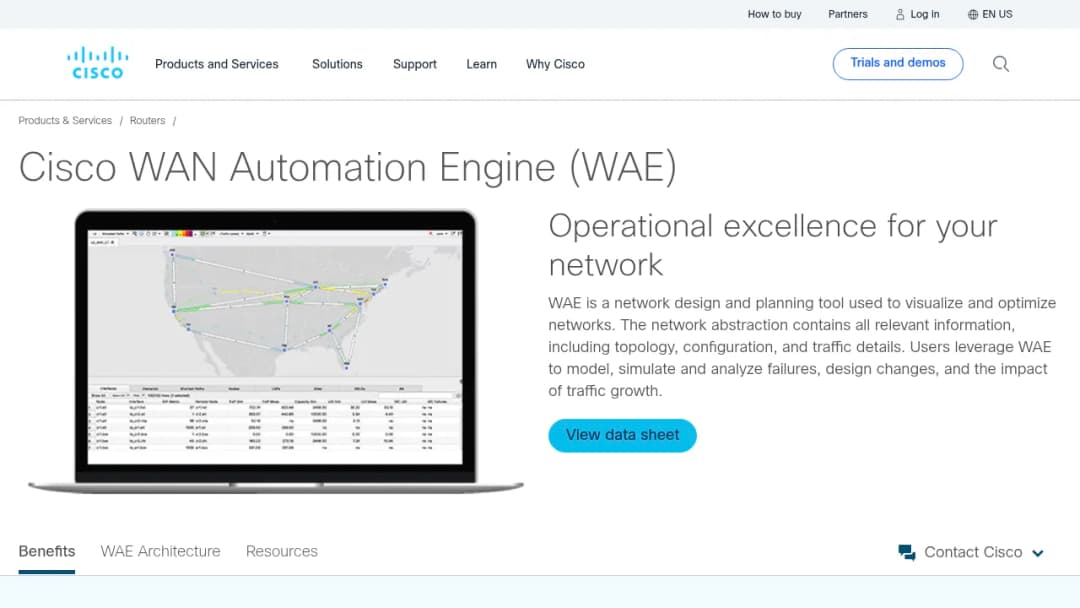Open the Why Cisco menu
The height and width of the screenshot is (608, 1080).
tap(555, 64)
